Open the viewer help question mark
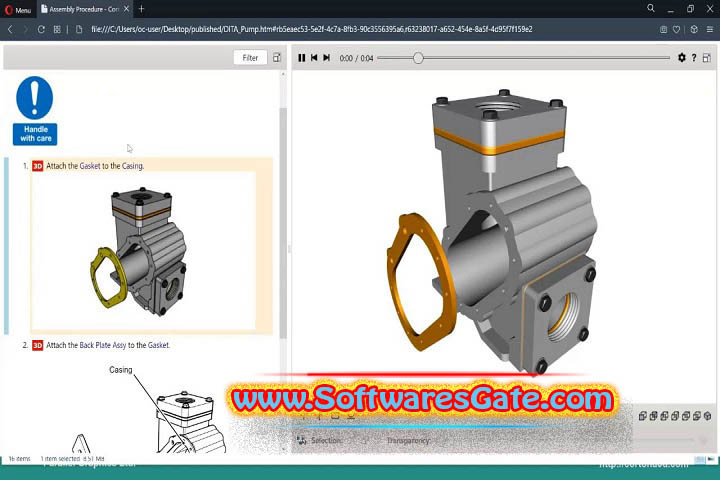The image size is (720, 480). pos(694,57)
